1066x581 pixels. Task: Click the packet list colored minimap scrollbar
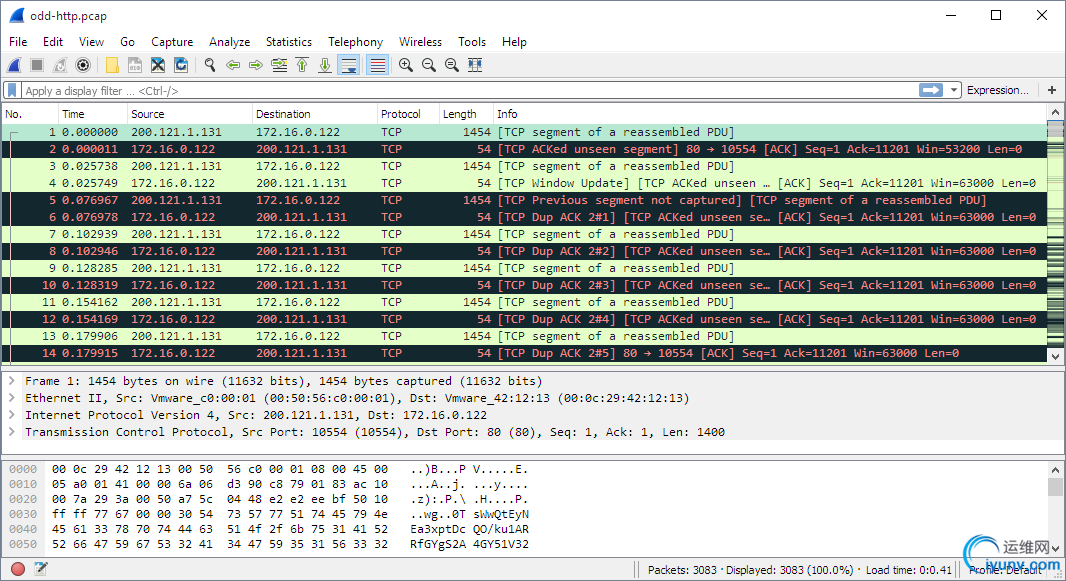tap(1054, 240)
